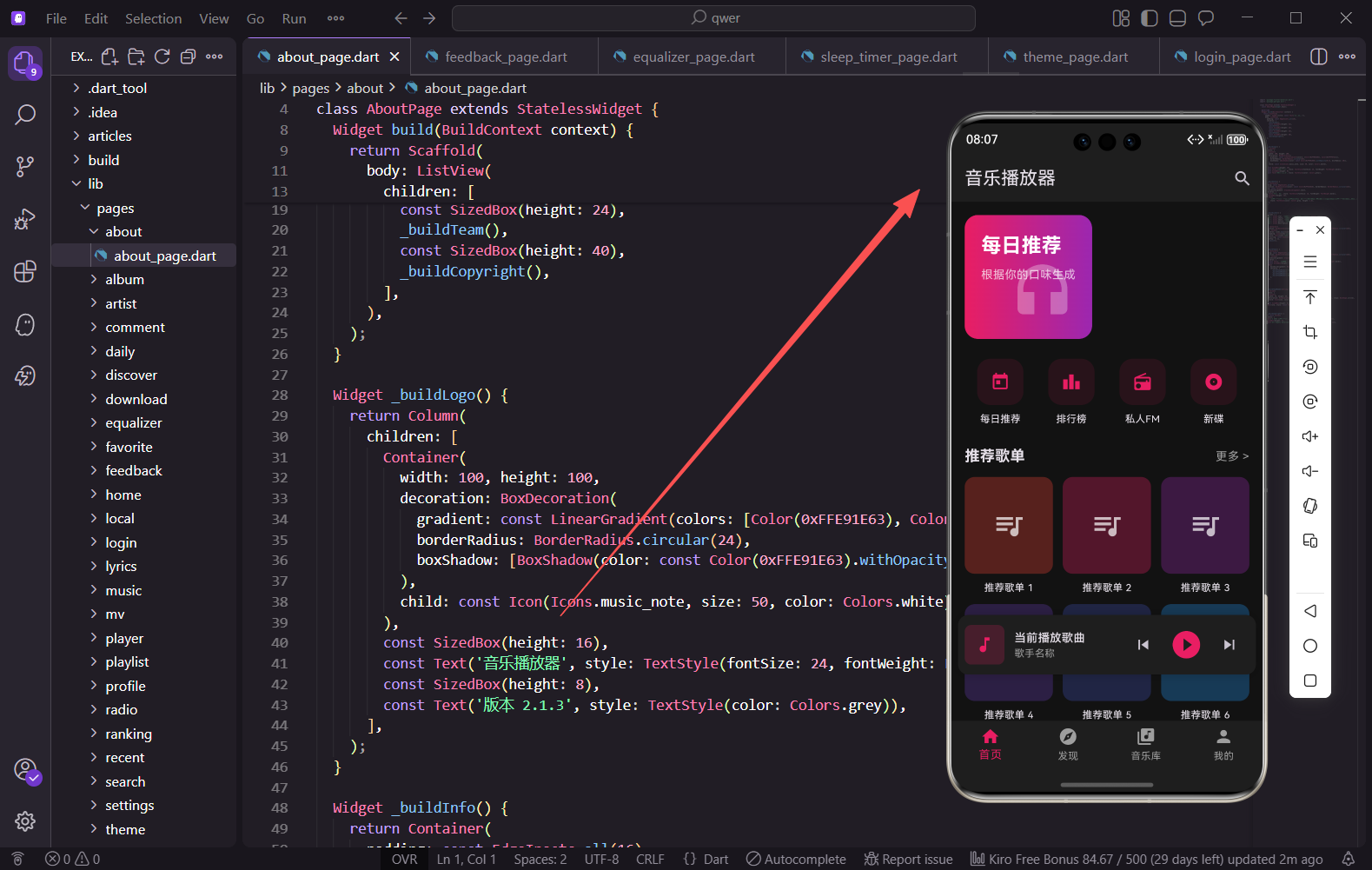Toggle panel layout icon in title bar
This screenshot has width=1372, height=870.
(x=1177, y=18)
